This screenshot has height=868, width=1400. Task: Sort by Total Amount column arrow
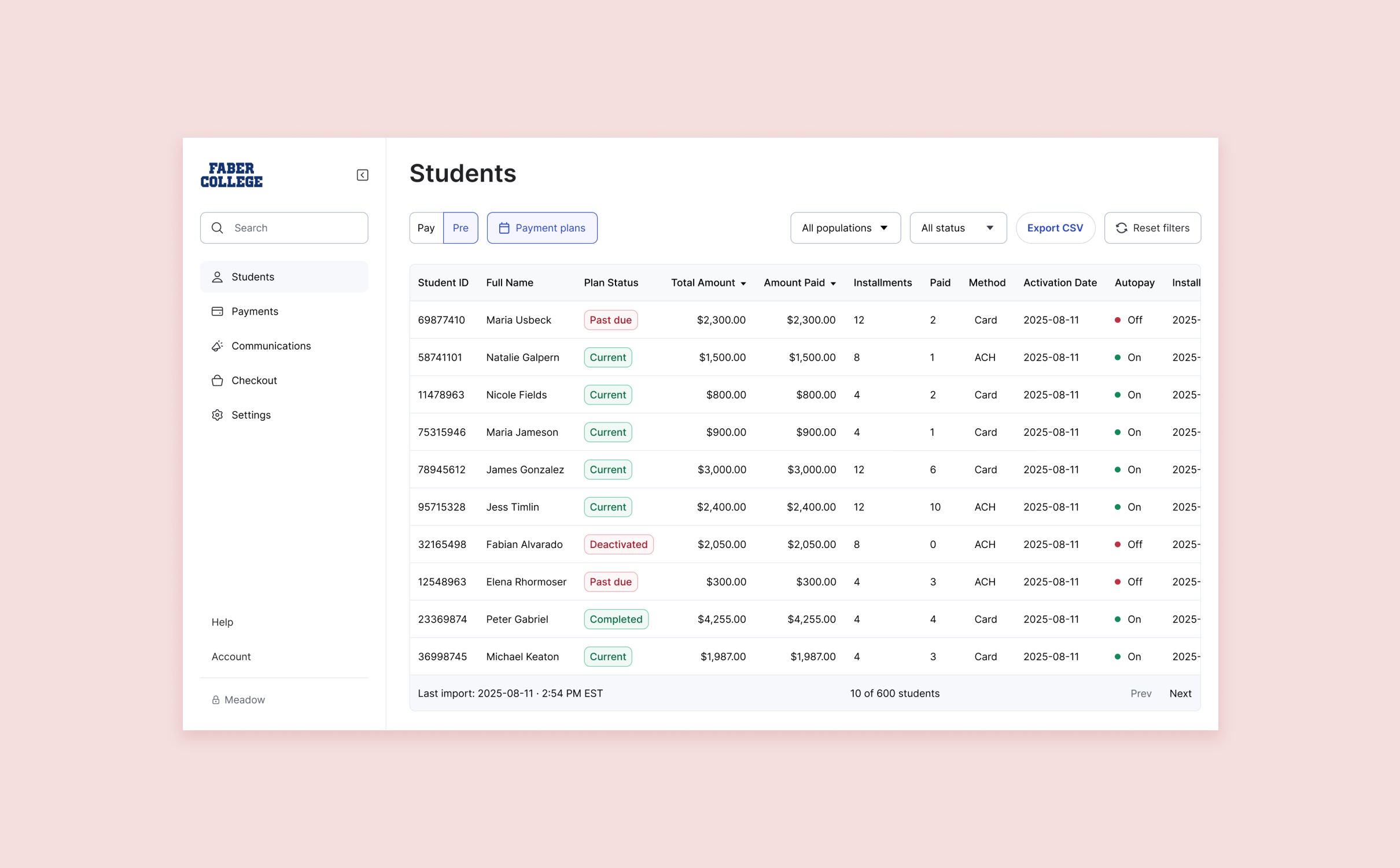(x=743, y=284)
